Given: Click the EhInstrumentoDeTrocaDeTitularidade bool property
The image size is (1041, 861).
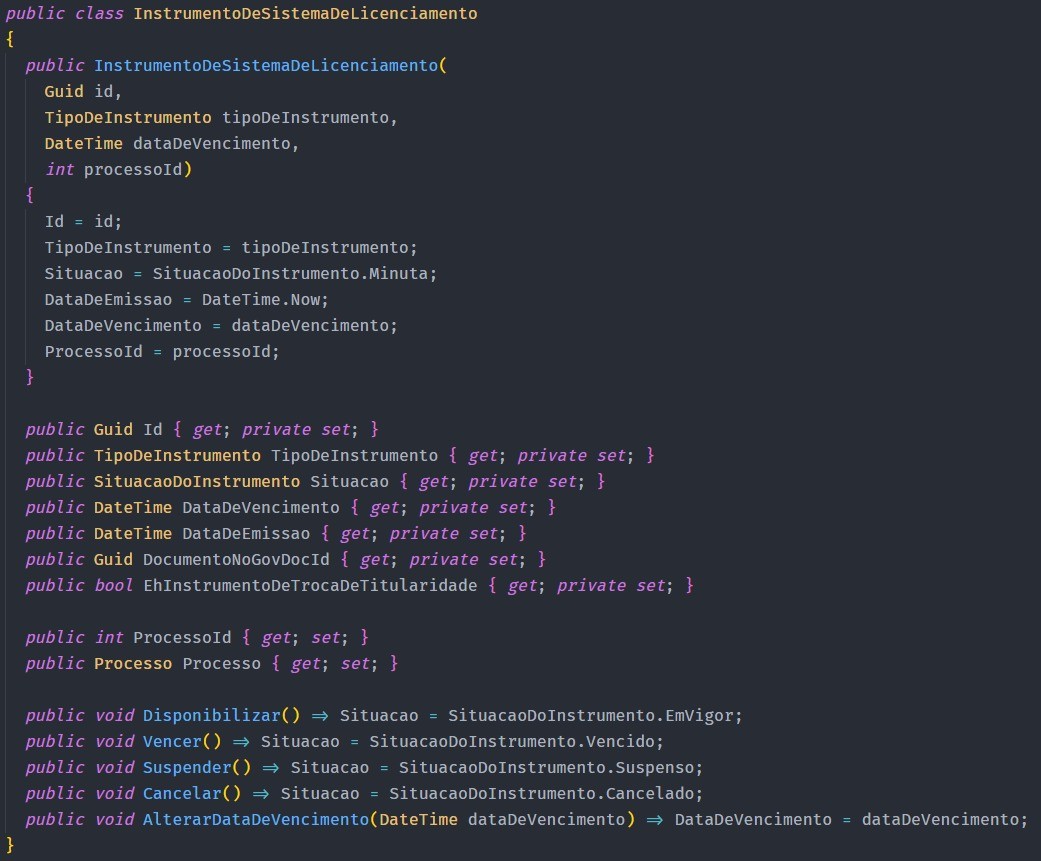Looking at the screenshot, I should click(310, 586).
